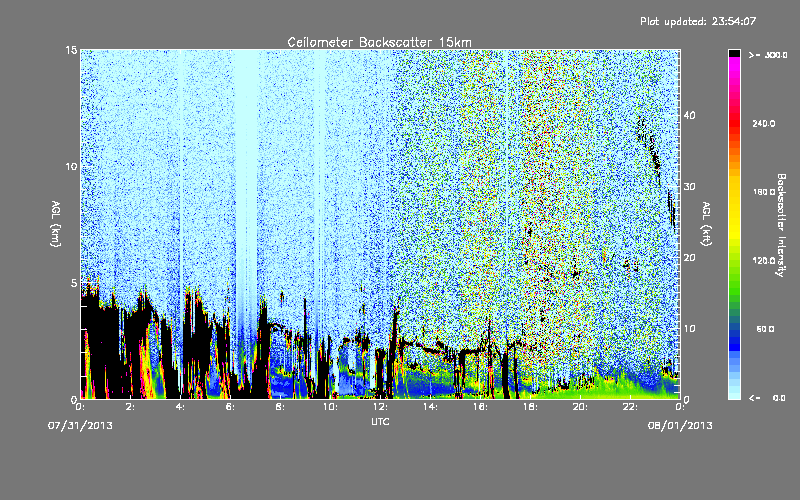Viewport: 800px width, 500px height.
Task: Click the "20:" hour tick on the UTC axis
Action: 580,407
